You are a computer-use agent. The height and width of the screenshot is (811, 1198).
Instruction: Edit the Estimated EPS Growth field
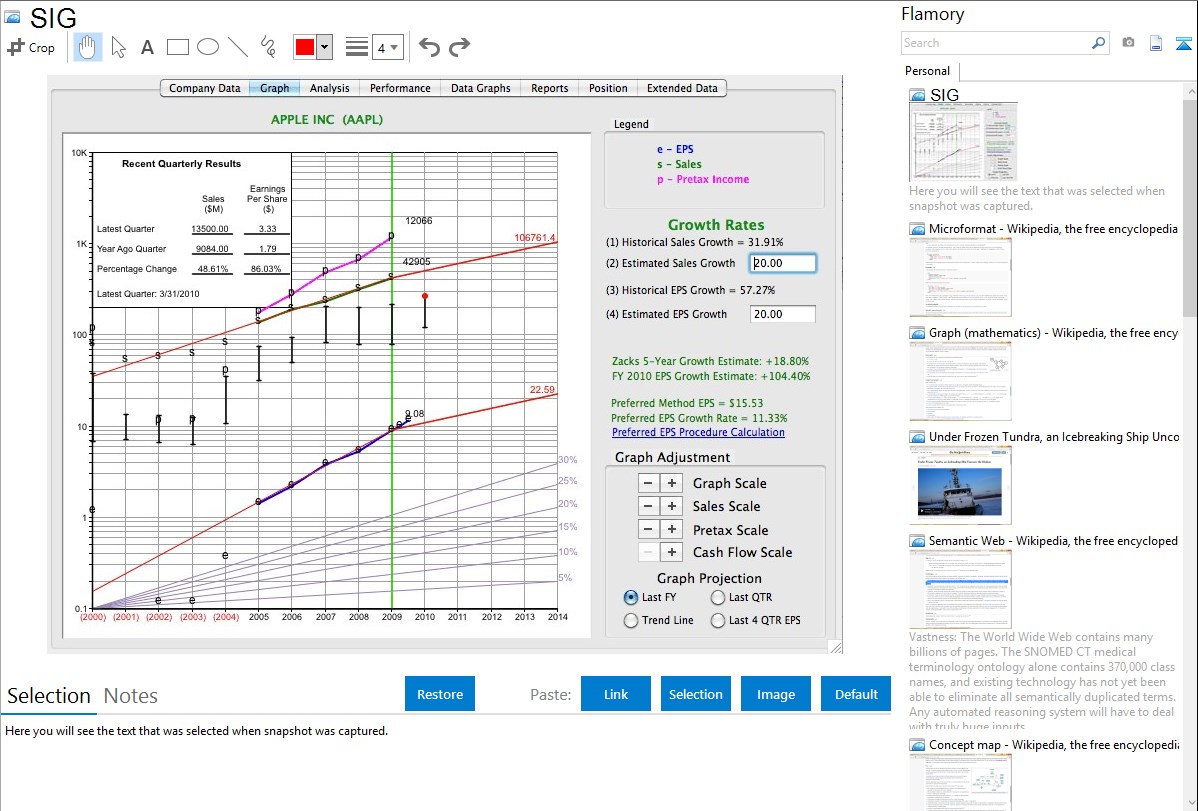click(782, 314)
